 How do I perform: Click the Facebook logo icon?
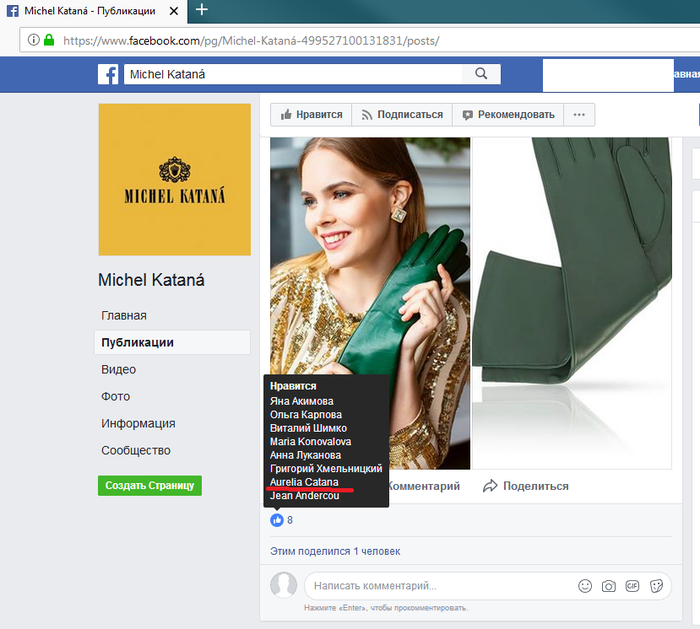108,74
